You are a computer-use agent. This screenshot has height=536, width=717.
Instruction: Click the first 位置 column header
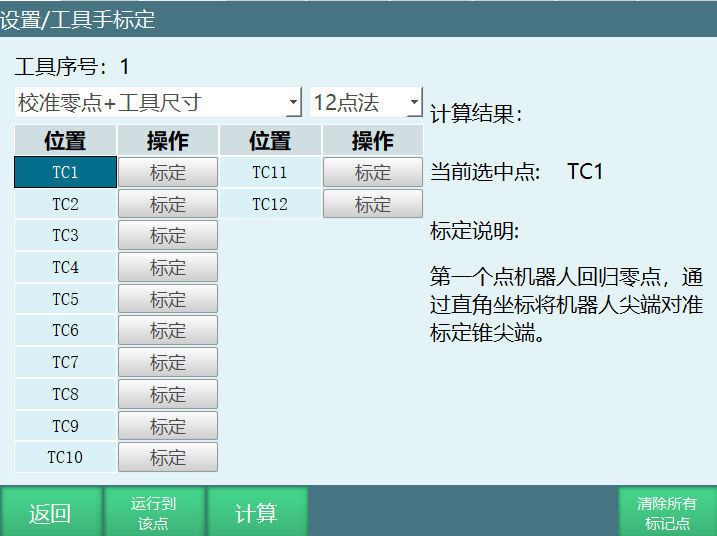click(65, 141)
